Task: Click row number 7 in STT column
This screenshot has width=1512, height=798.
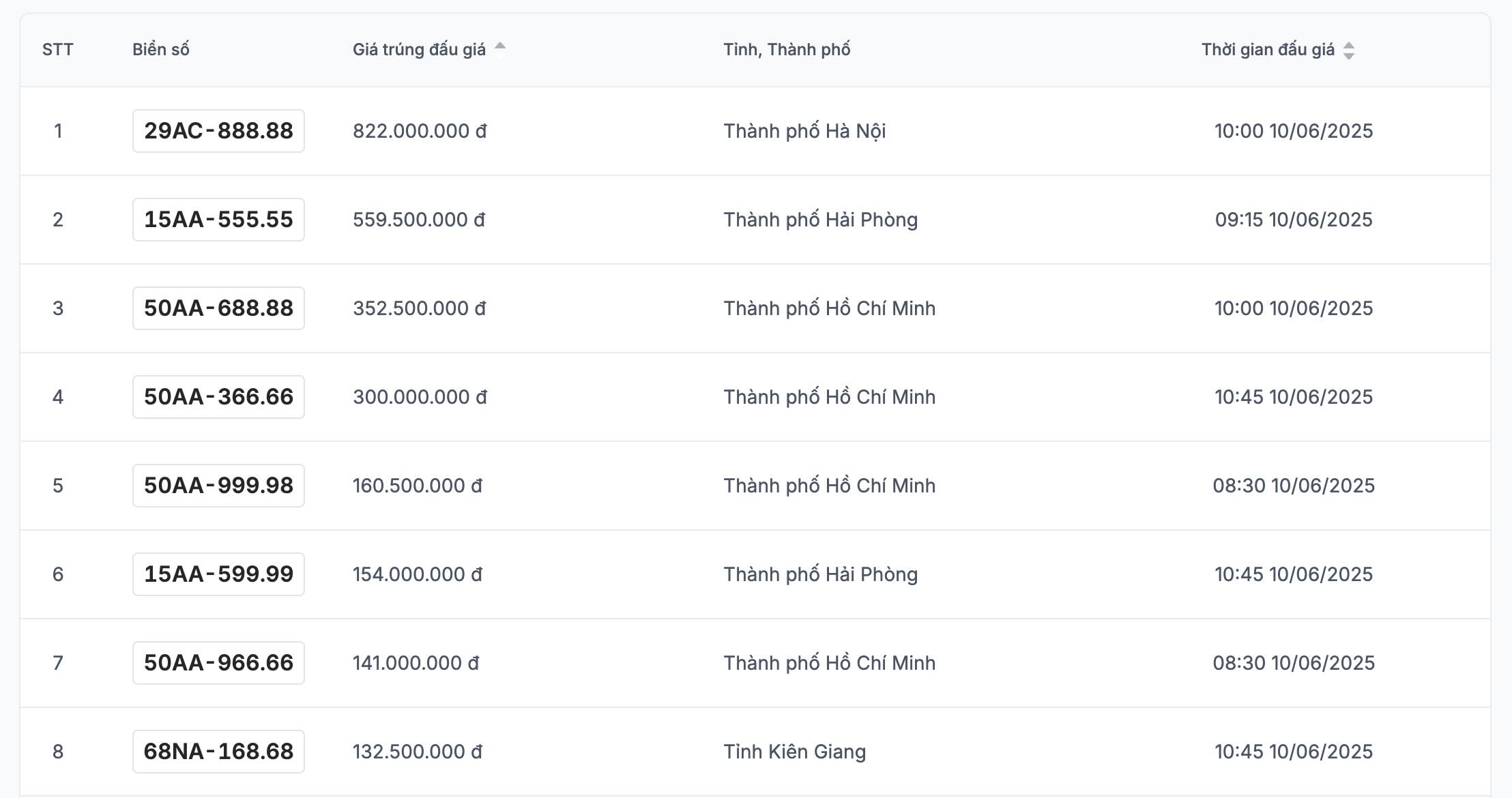Action: click(58, 663)
